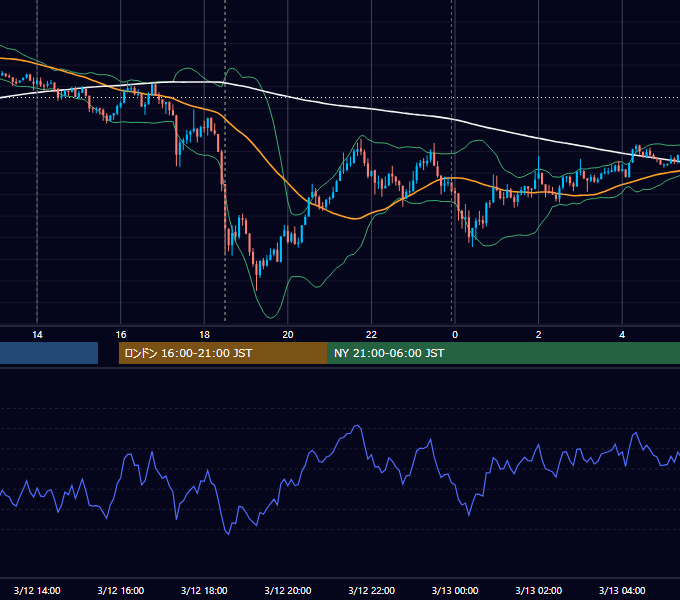Click hour label 16 on price chart axis
Viewport: 680px width, 600px height.
[x=121, y=335]
